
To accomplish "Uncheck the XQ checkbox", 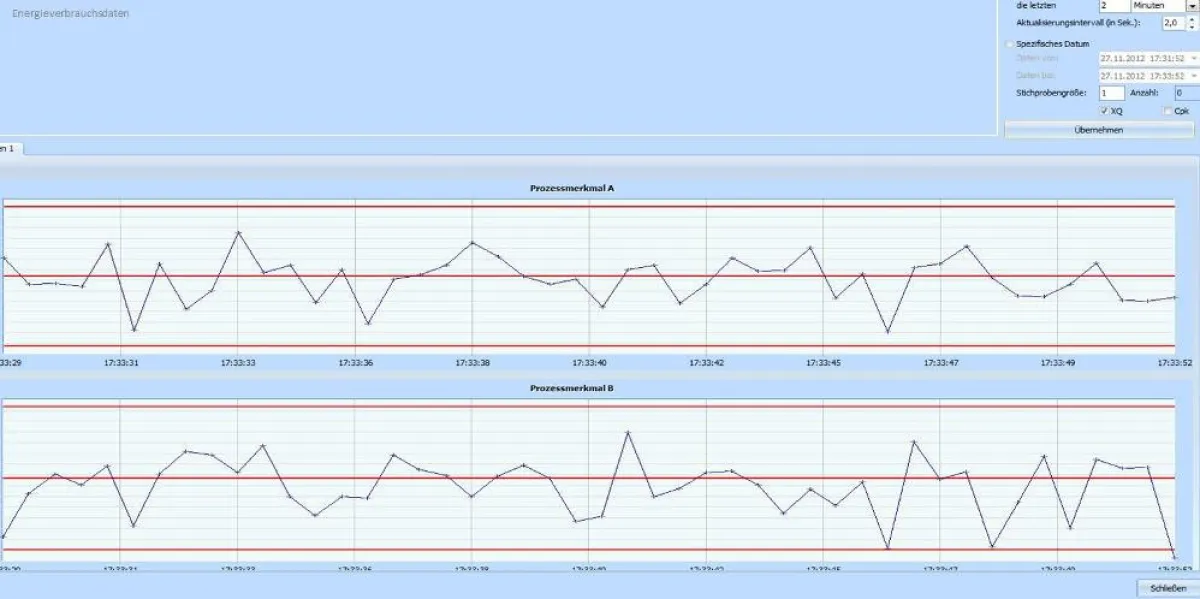I will (1104, 111).
